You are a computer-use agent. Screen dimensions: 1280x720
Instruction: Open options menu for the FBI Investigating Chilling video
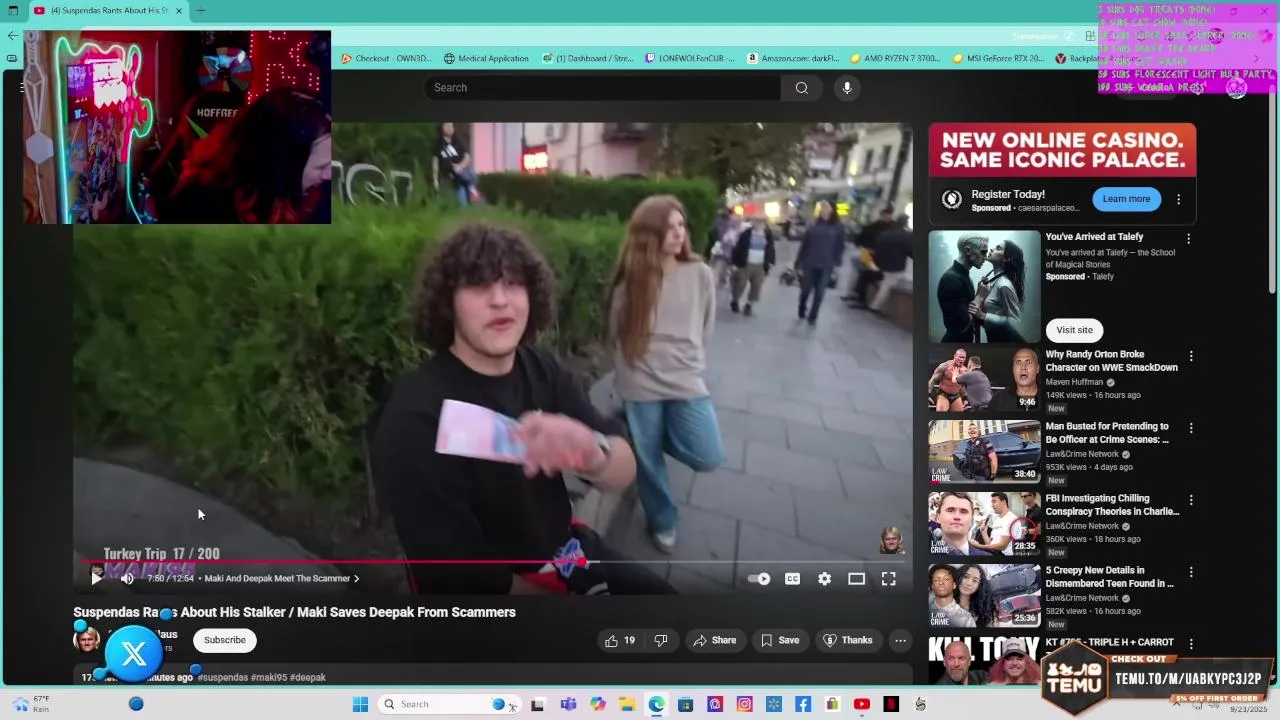(1190, 500)
